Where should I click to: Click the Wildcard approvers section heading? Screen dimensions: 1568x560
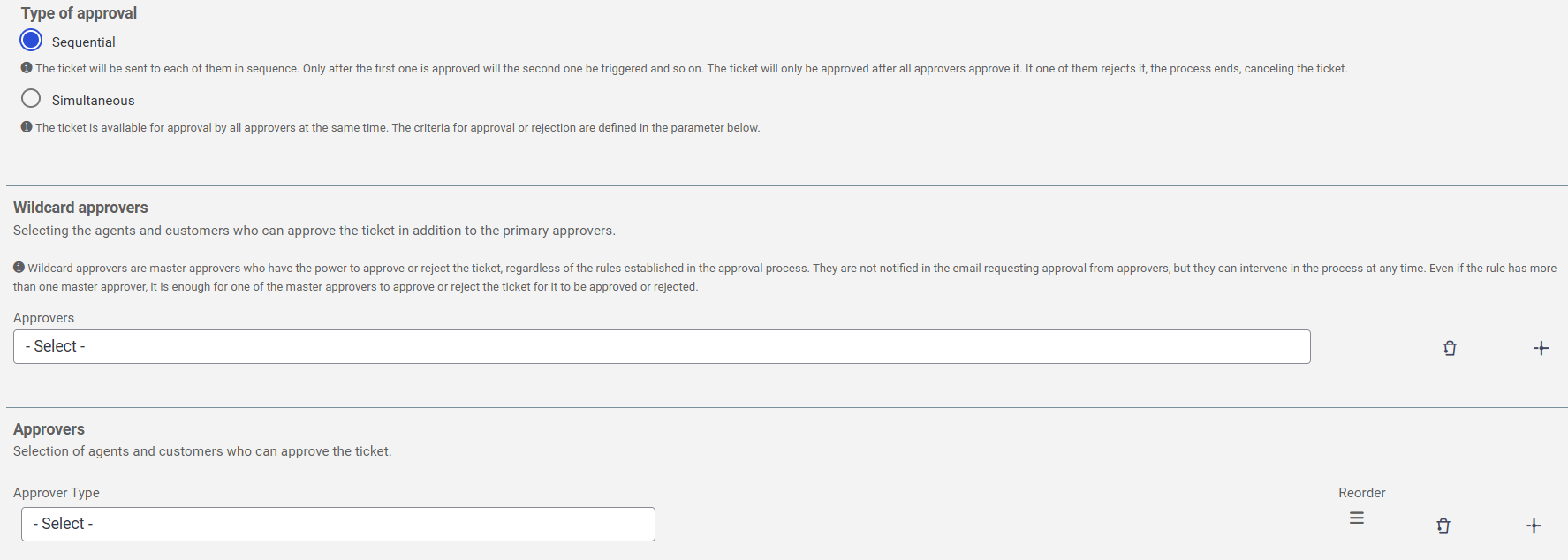click(x=80, y=208)
